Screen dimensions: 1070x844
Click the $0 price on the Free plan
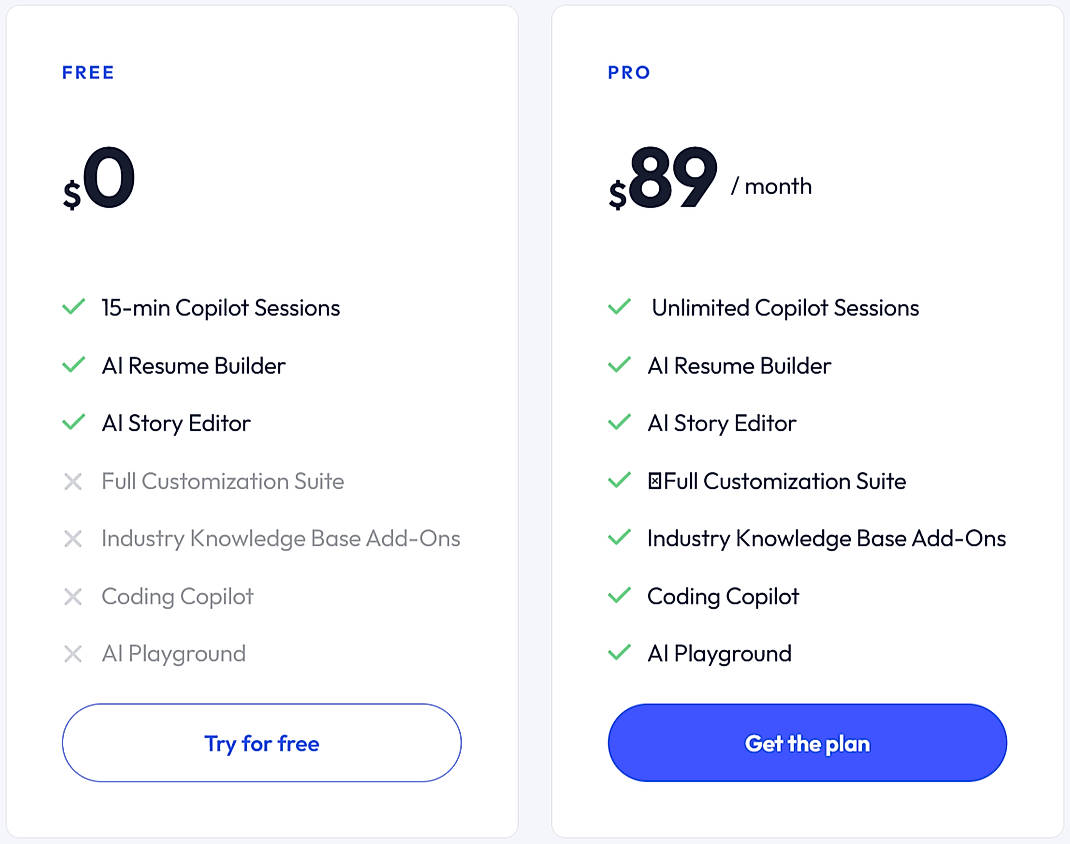100,178
